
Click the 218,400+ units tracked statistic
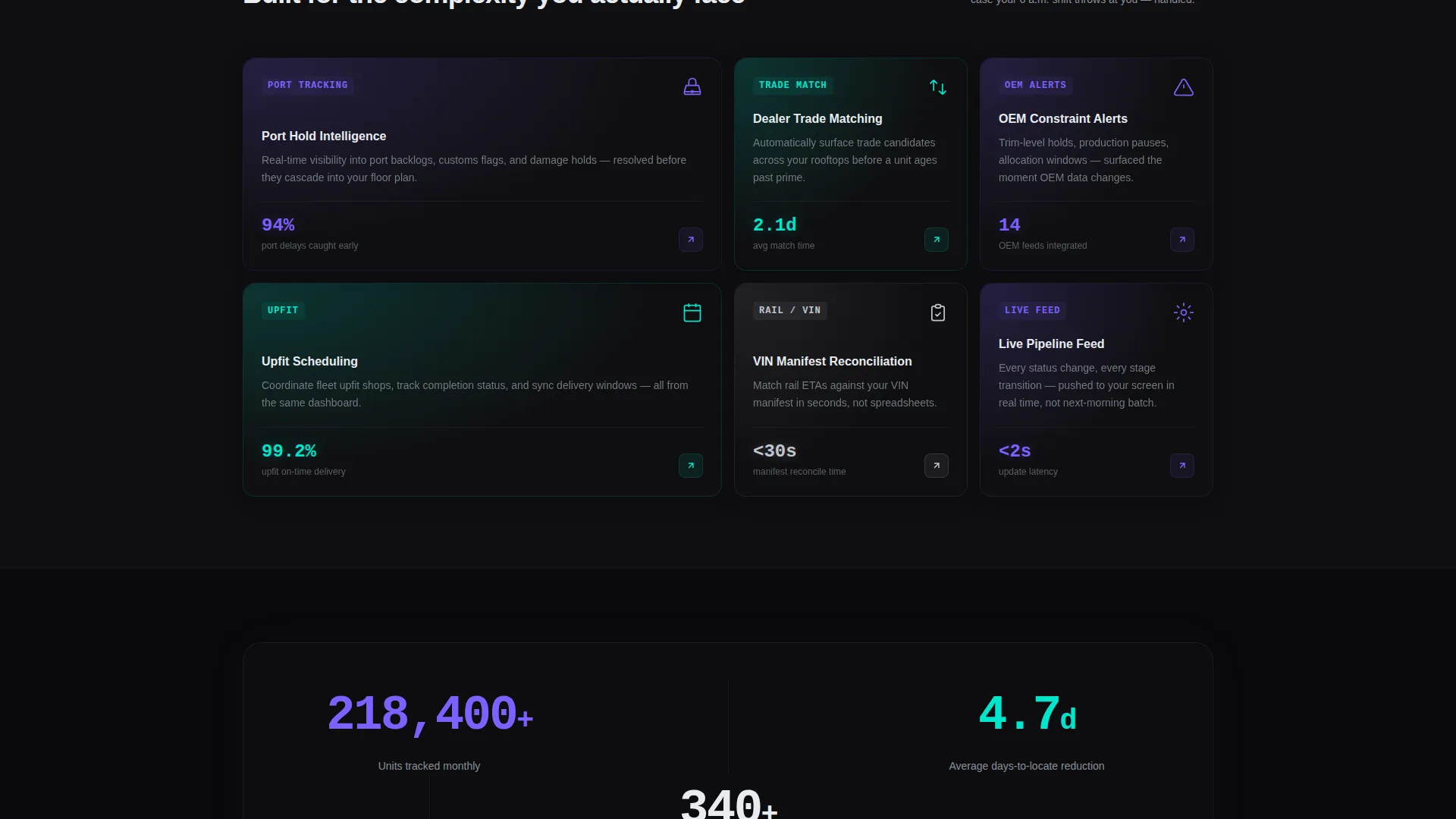point(429,714)
